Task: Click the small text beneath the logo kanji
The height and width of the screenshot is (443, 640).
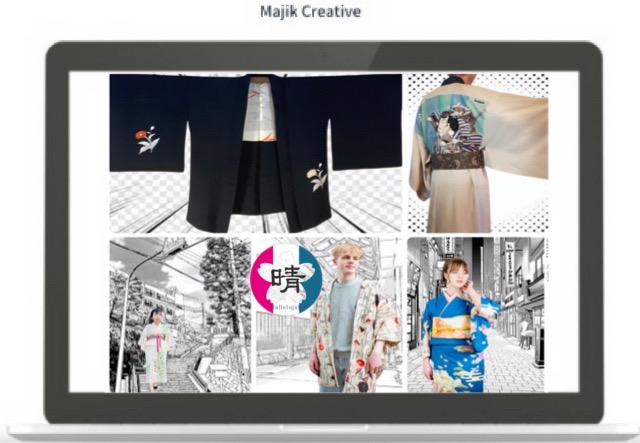Action: tap(287, 296)
